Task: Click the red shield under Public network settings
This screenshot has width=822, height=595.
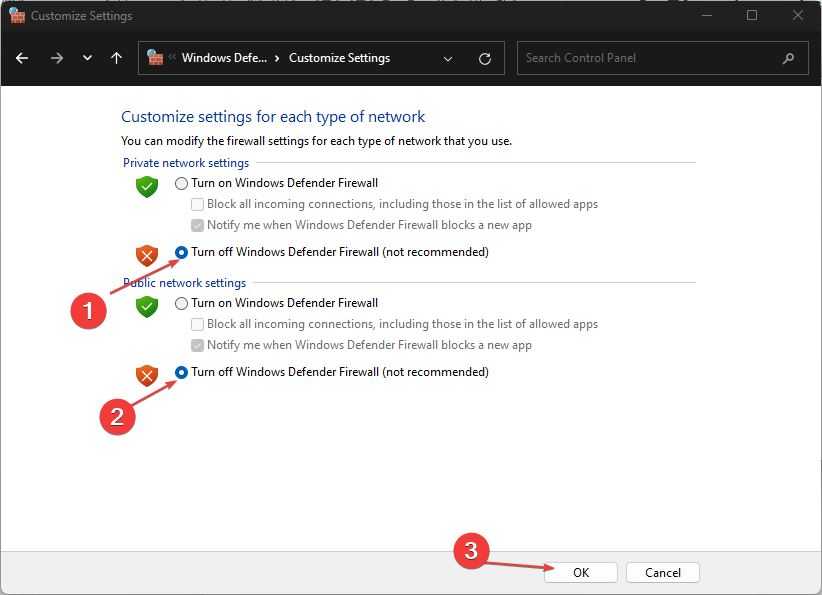Action: pyautogui.click(x=146, y=377)
